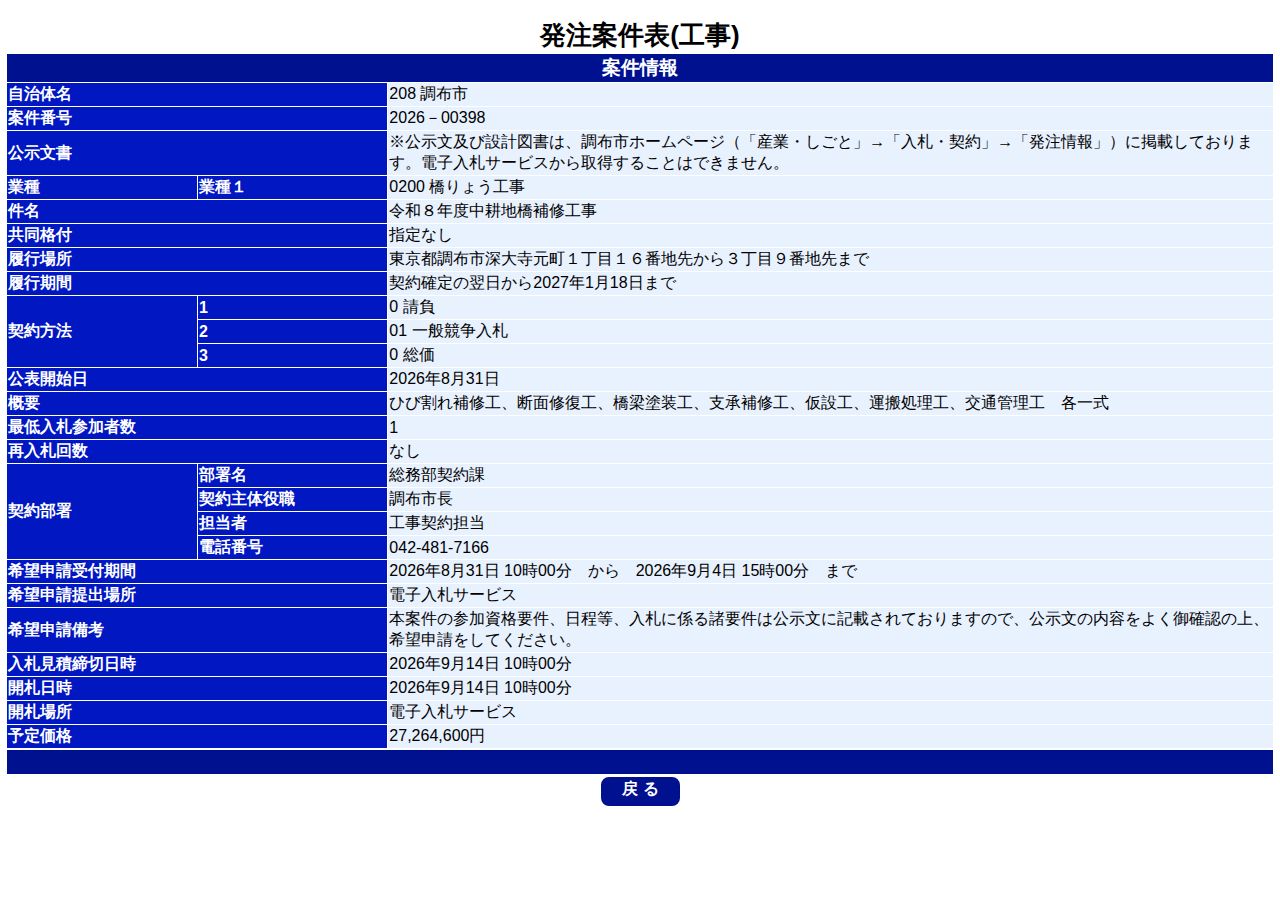Click contract method value 0 請負
Image resolution: width=1280 pixels, height=900 pixels.
point(412,307)
